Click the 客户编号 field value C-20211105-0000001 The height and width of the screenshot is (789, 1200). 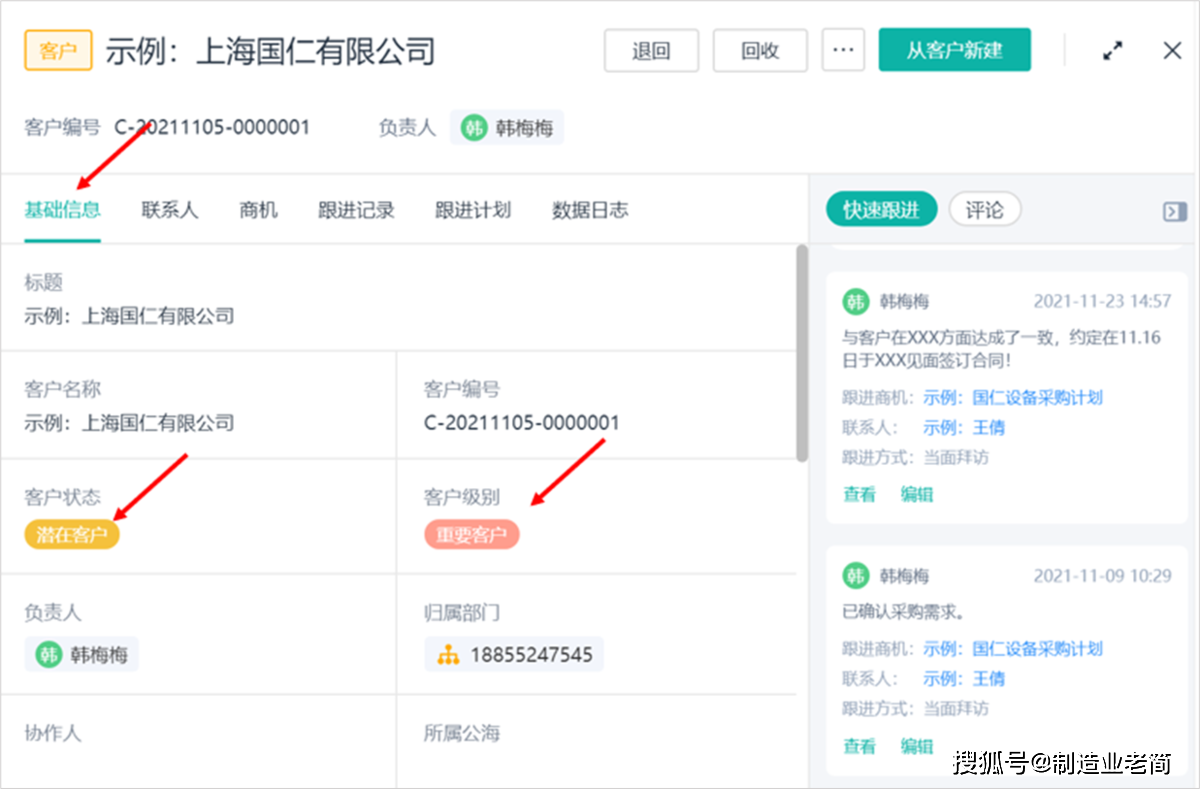point(522,423)
